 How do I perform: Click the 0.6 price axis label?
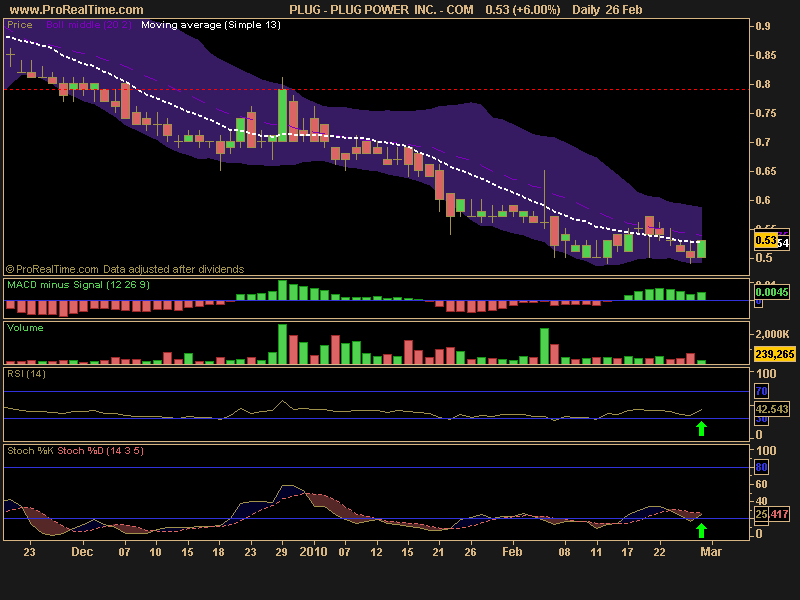(x=762, y=200)
